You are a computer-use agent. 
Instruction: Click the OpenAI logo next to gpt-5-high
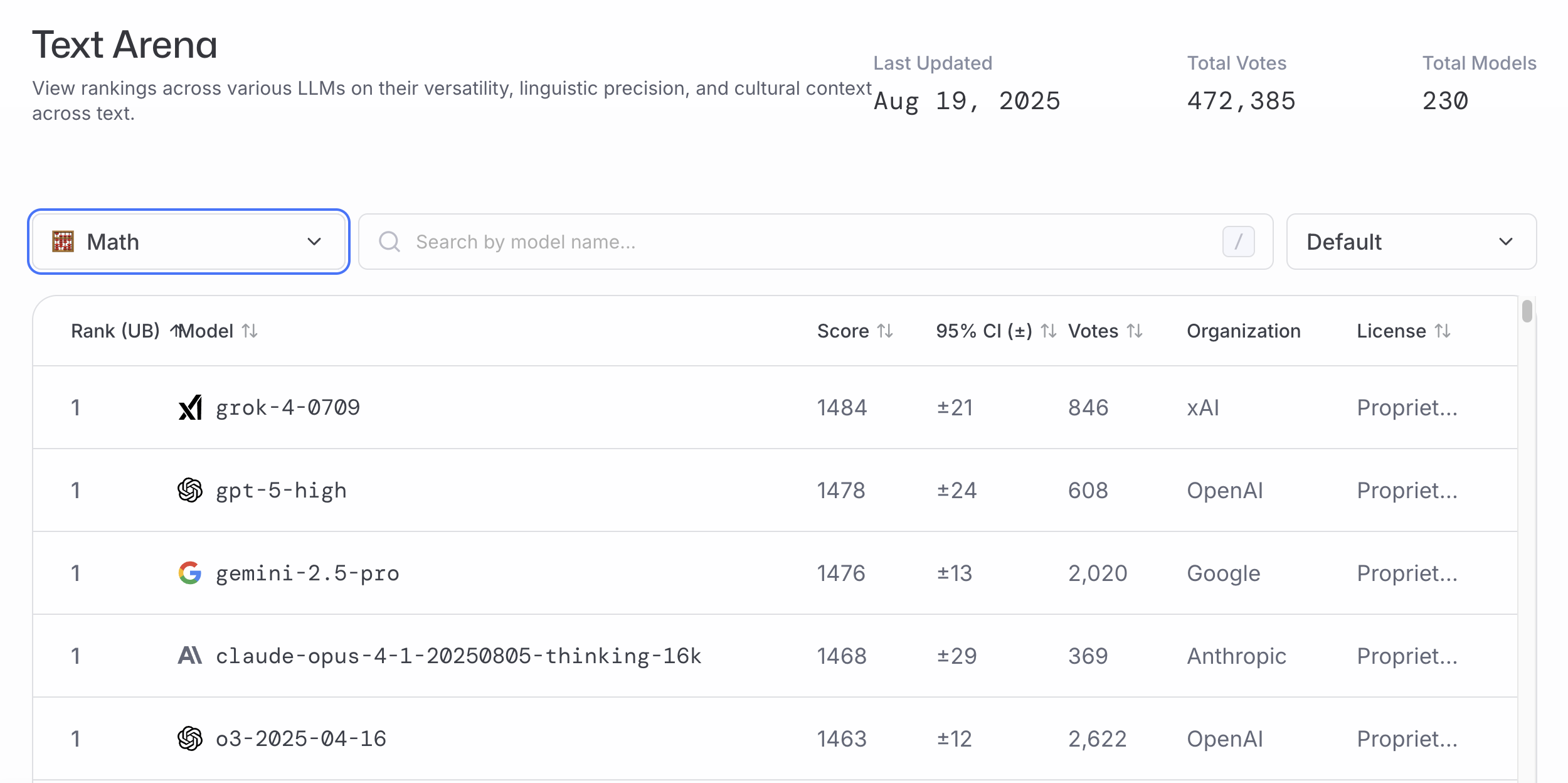(x=190, y=490)
